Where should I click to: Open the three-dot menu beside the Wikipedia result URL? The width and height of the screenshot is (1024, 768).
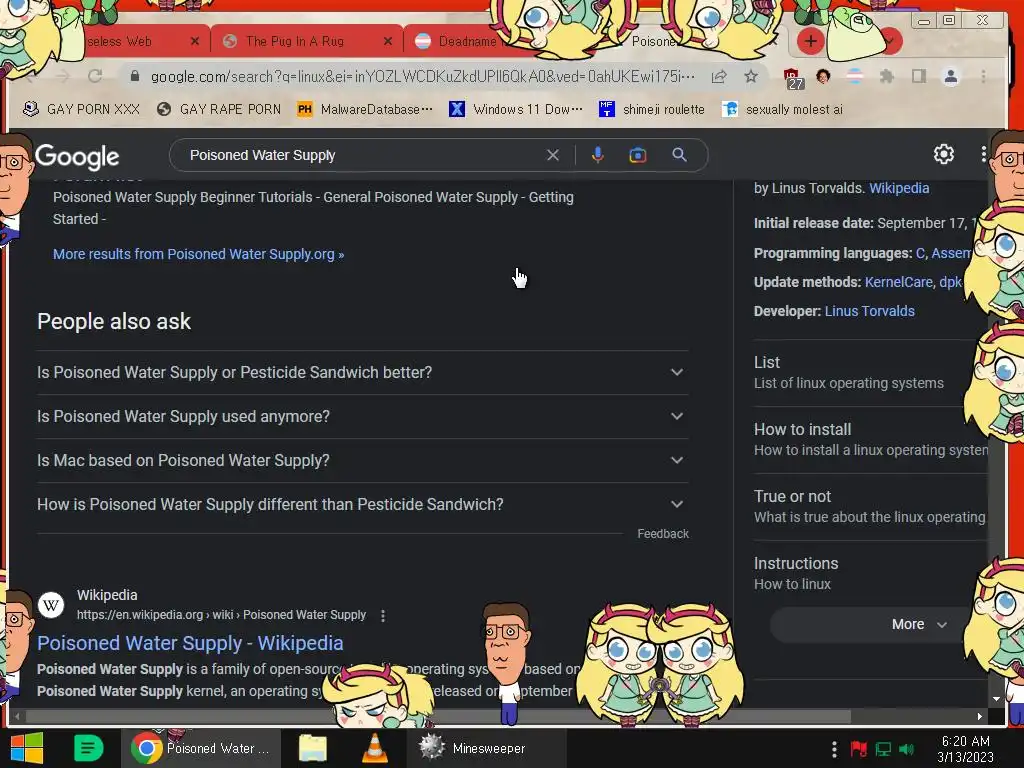(383, 615)
